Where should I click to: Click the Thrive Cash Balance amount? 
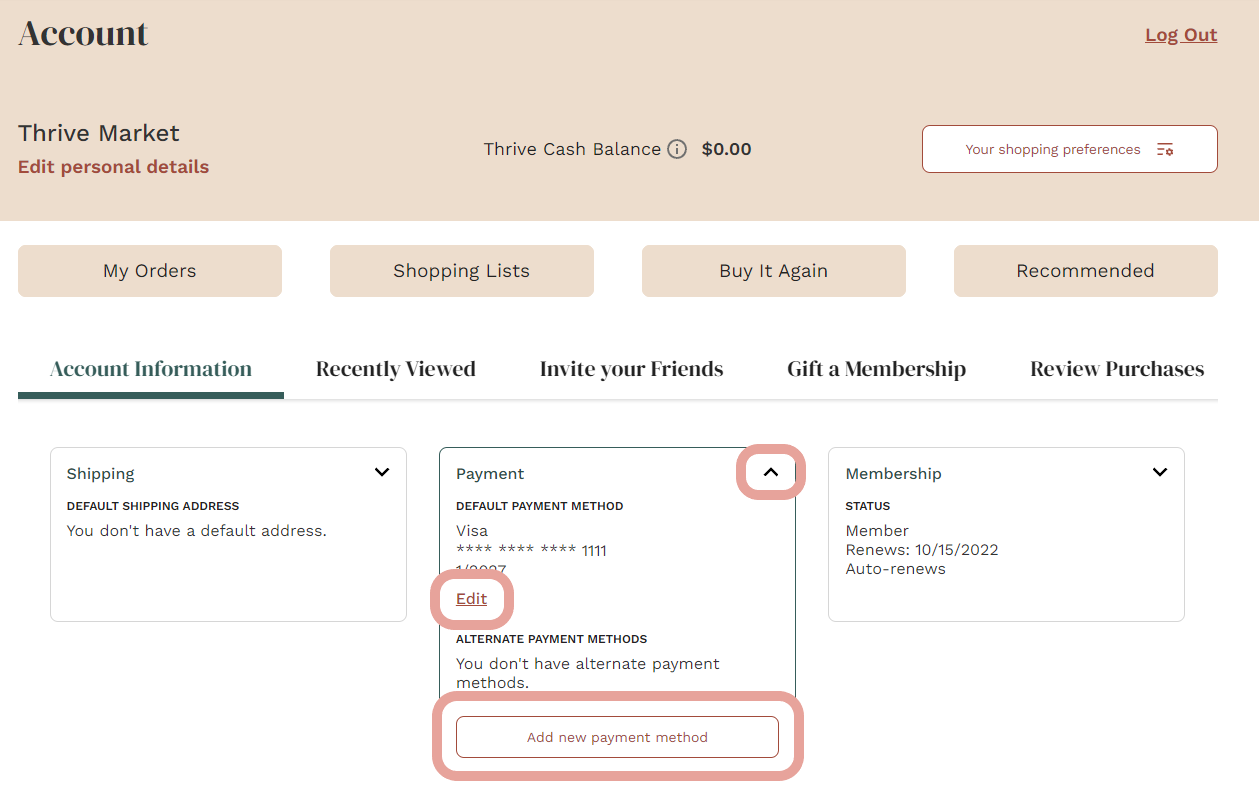pos(726,148)
